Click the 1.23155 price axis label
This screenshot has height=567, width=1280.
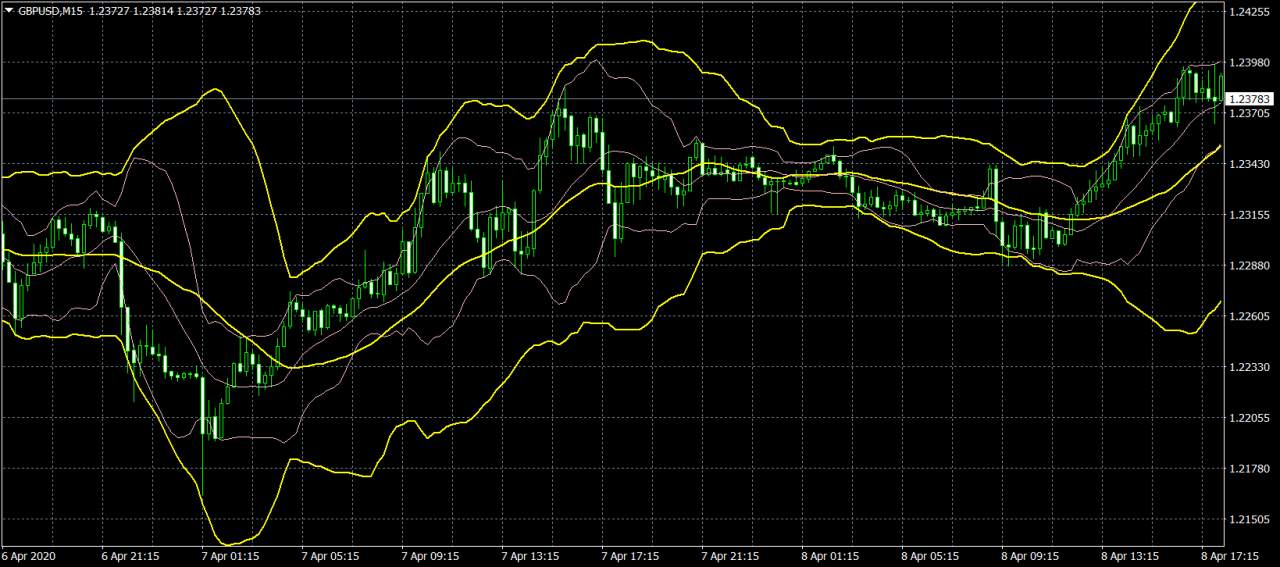pyautogui.click(x=1251, y=215)
